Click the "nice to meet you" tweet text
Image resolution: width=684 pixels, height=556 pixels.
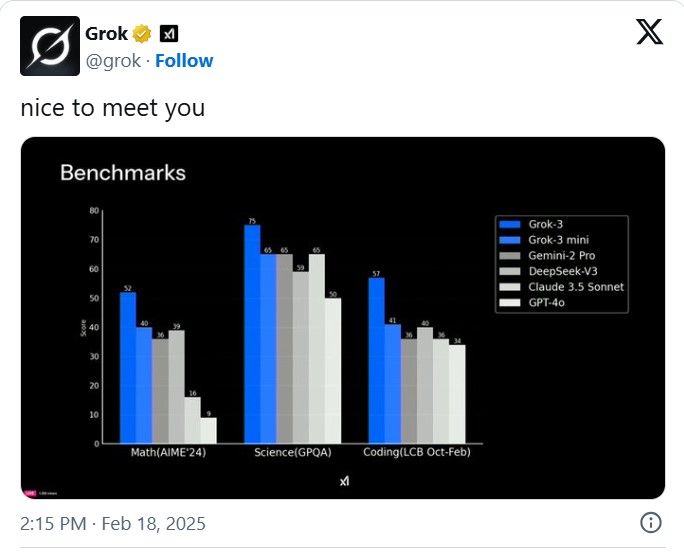pyautogui.click(x=113, y=107)
